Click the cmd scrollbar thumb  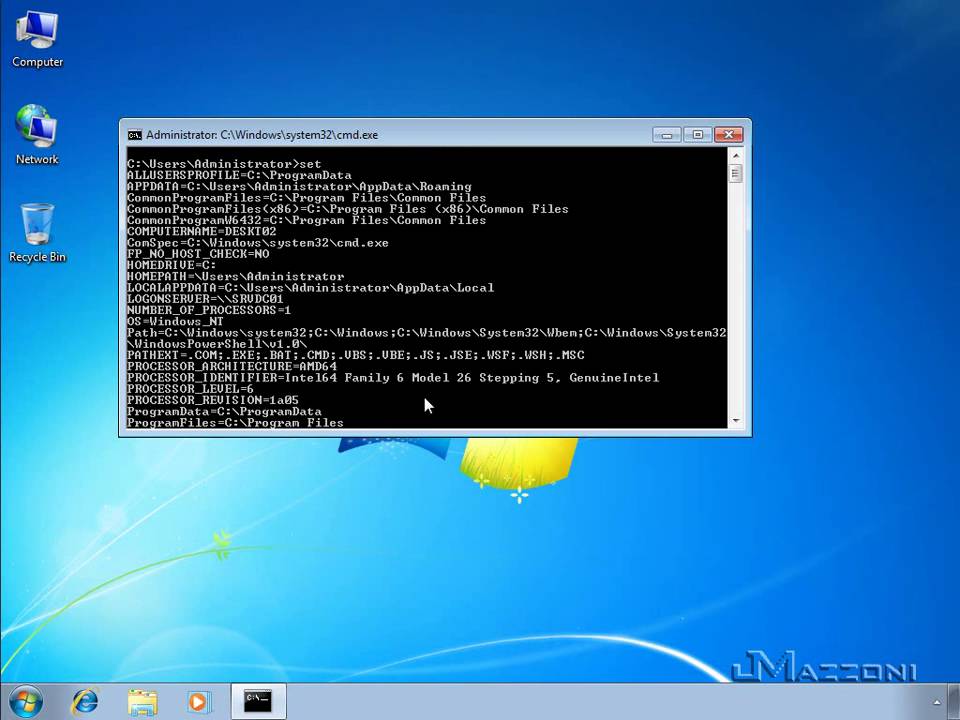click(x=736, y=174)
